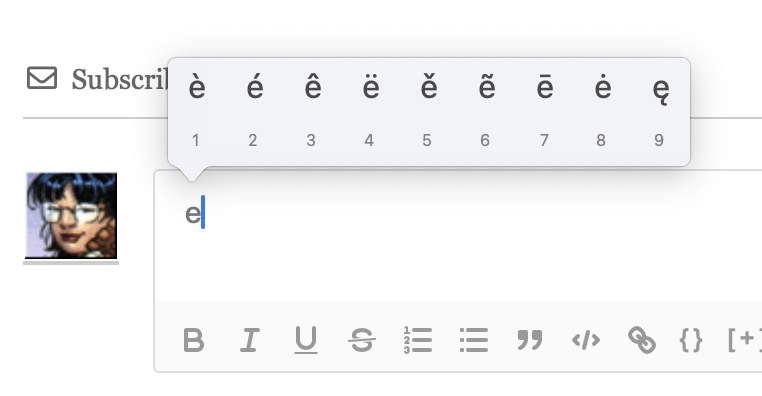
Task: Insert a blockquote with quote icon
Action: coord(530,340)
